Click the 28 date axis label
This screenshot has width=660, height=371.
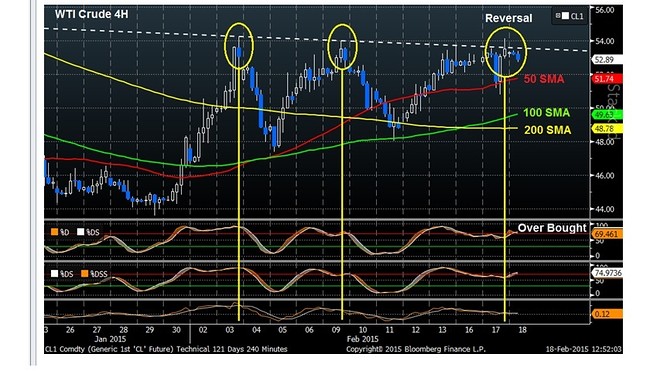click(123, 330)
